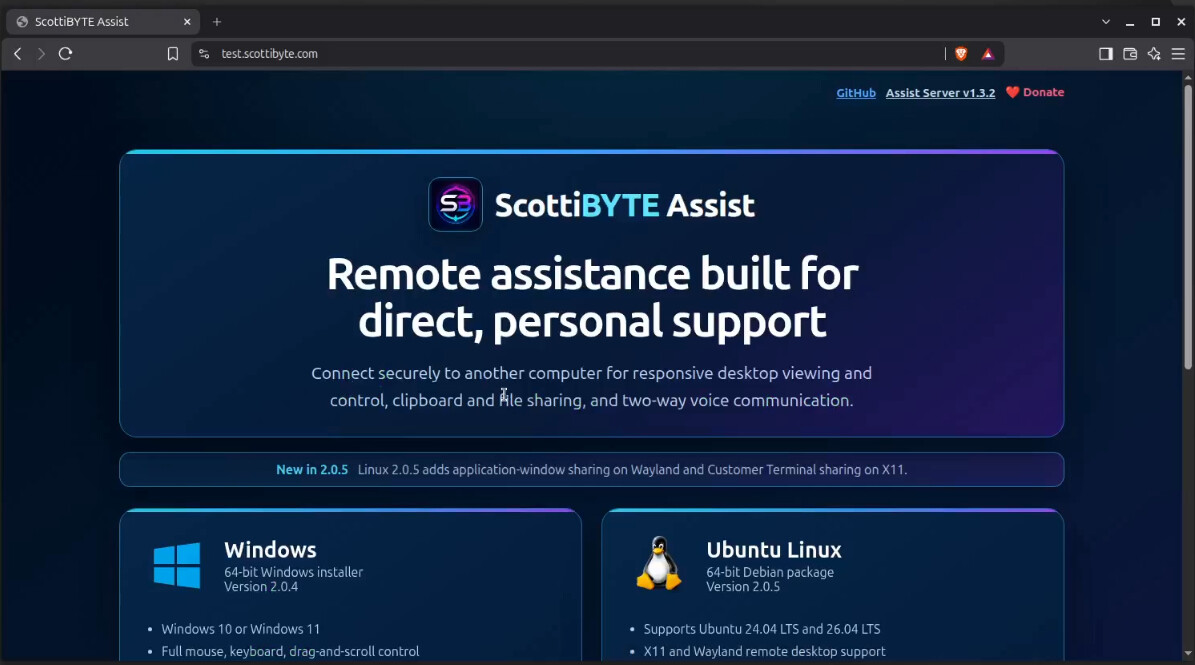The image size is (1195, 665).
Task: Click '64-bit Debian package' text
Action: pyautogui.click(x=770, y=572)
